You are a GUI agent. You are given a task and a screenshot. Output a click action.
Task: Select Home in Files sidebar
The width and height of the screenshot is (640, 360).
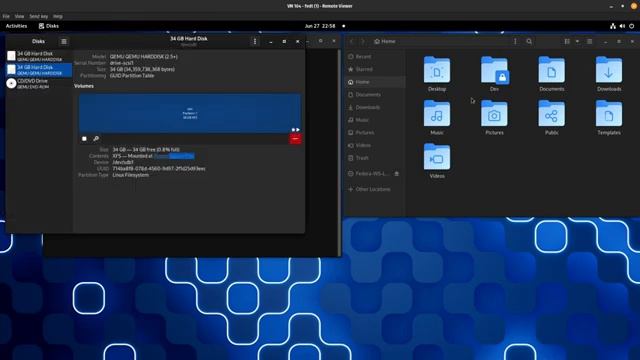375,82
